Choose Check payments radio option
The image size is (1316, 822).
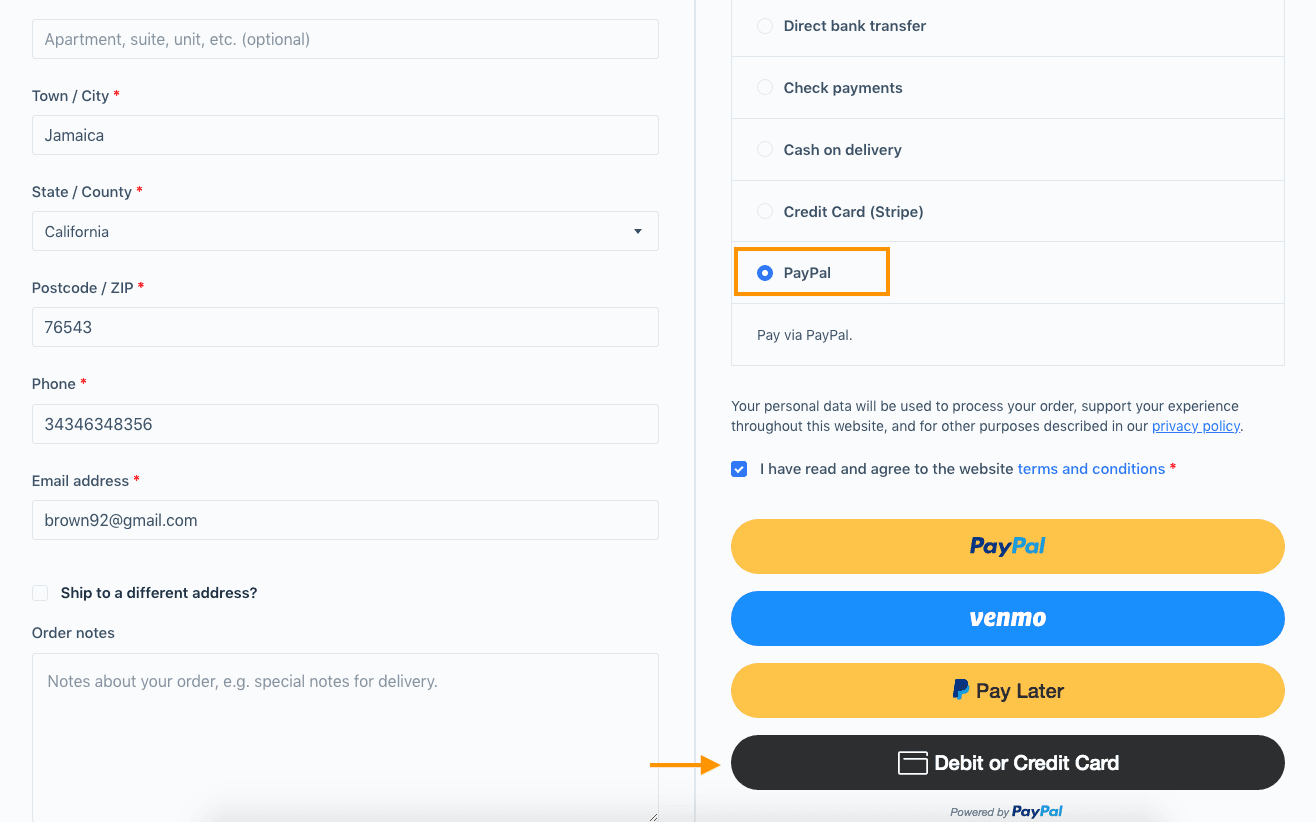(765, 88)
